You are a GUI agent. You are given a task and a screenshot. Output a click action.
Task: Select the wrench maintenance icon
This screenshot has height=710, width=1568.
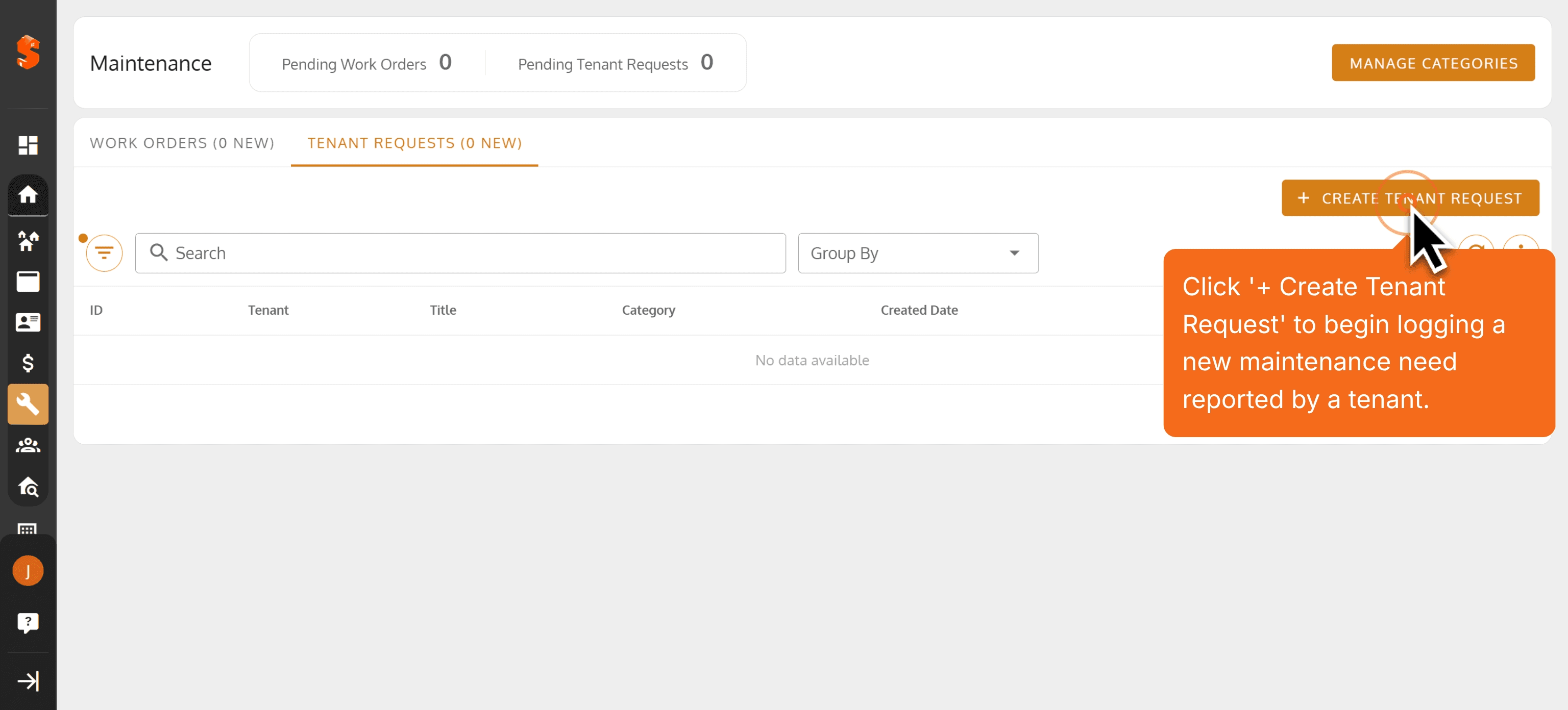tap(28, 404)
